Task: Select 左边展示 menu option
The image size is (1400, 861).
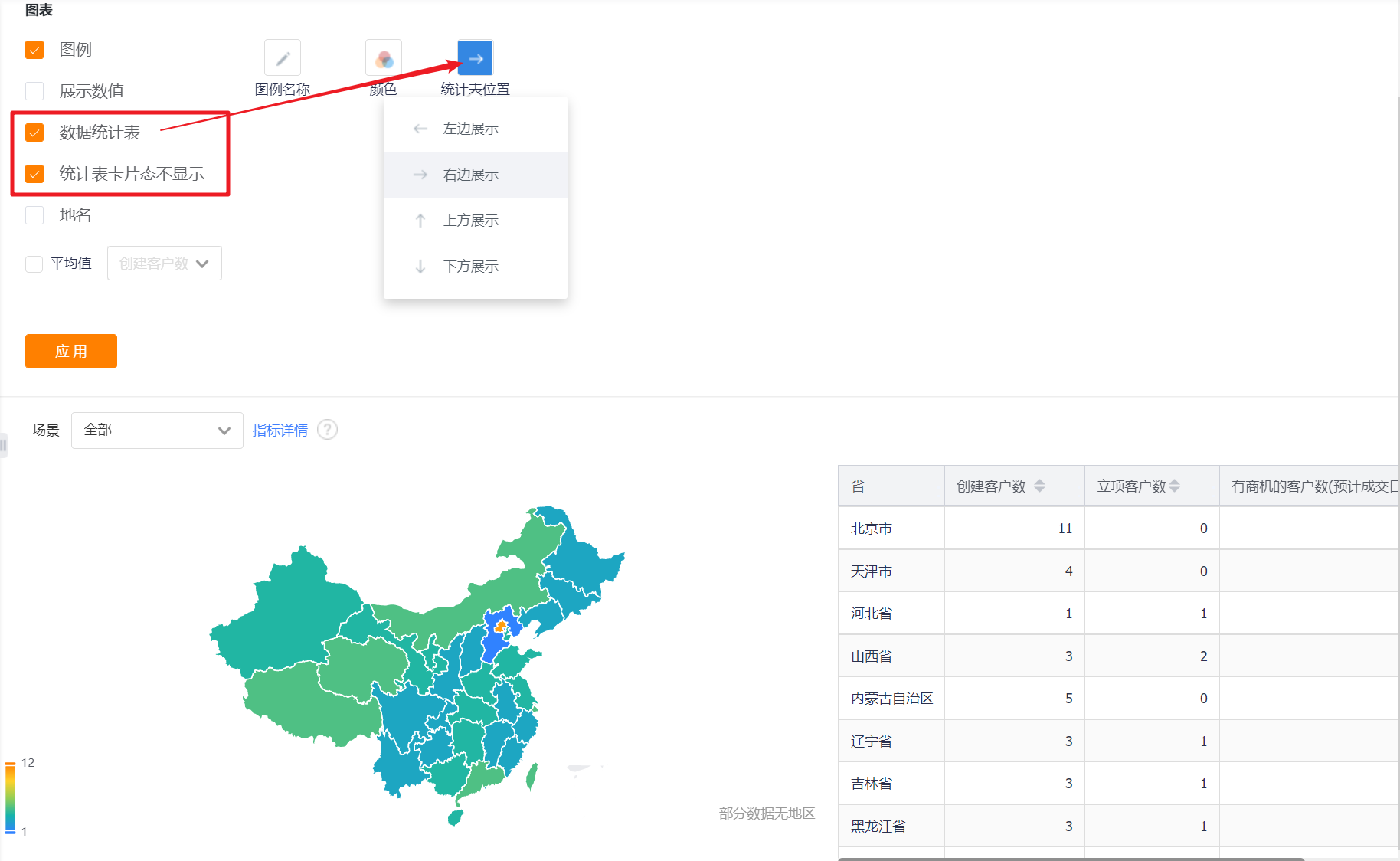Action: 476,129
